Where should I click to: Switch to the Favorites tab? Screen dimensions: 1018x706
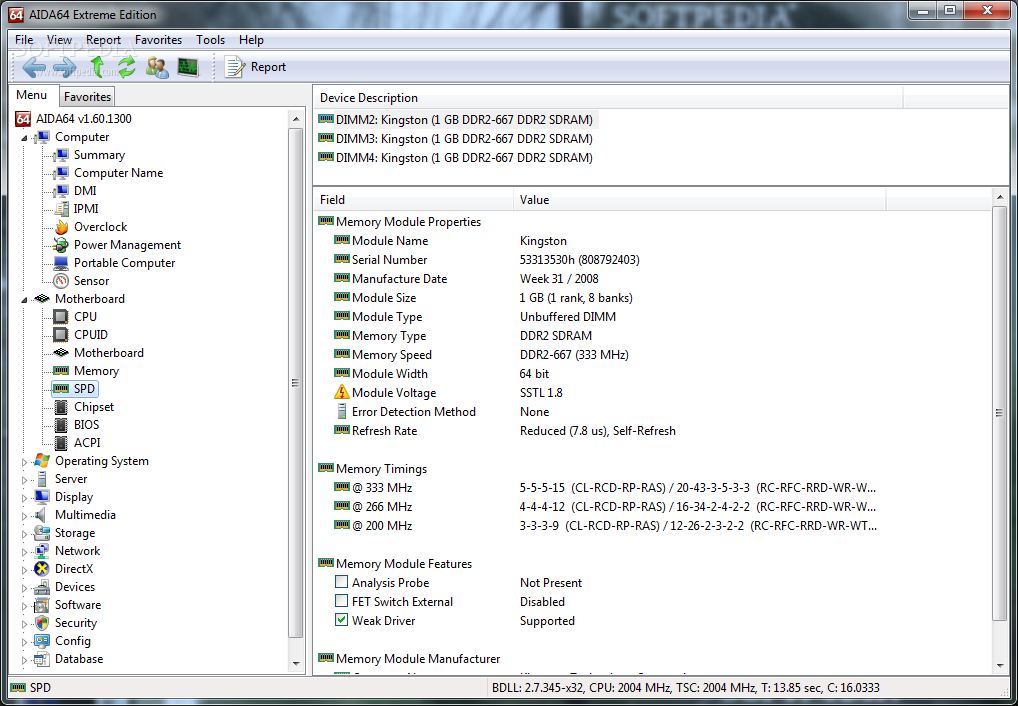coord(87,96)
